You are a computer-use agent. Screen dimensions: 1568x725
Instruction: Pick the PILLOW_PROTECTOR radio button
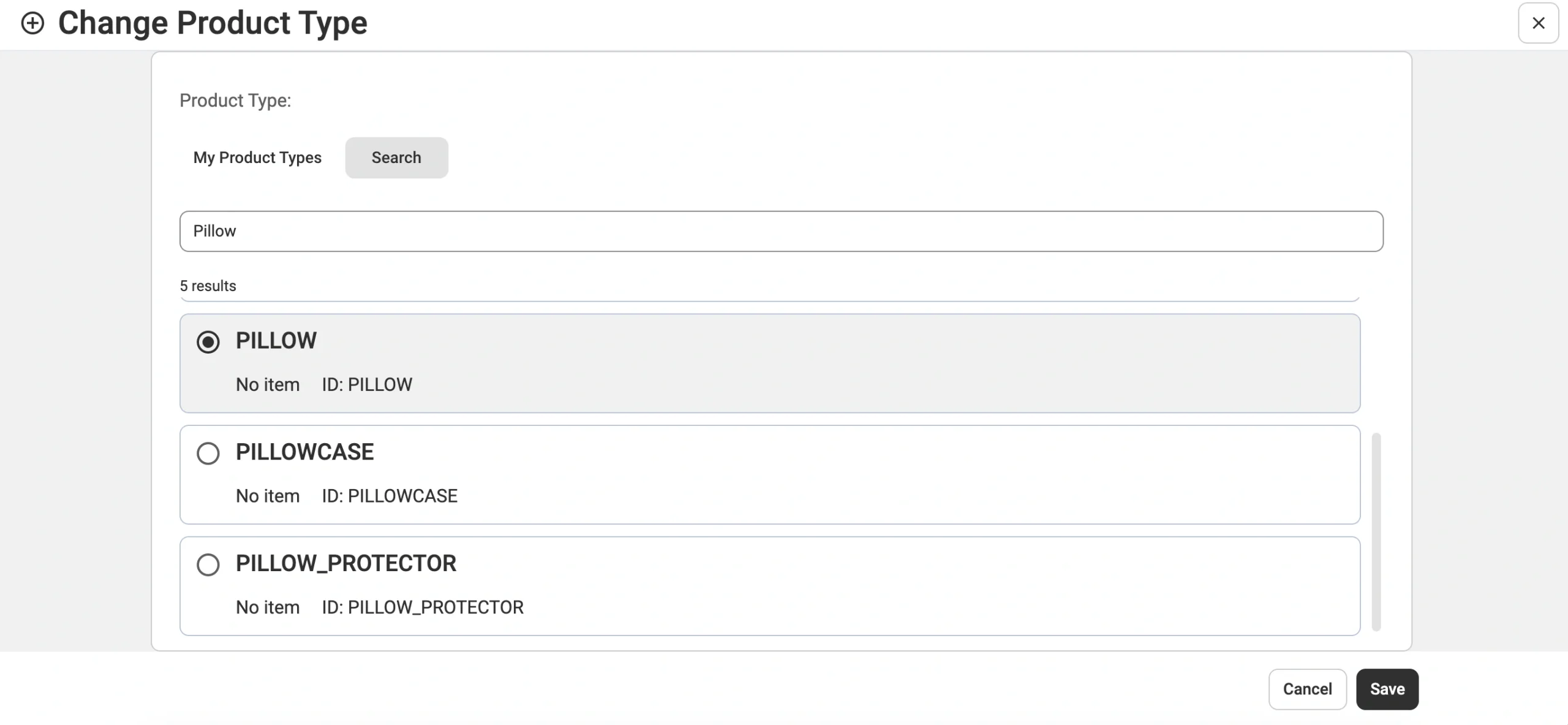point(208,564)
